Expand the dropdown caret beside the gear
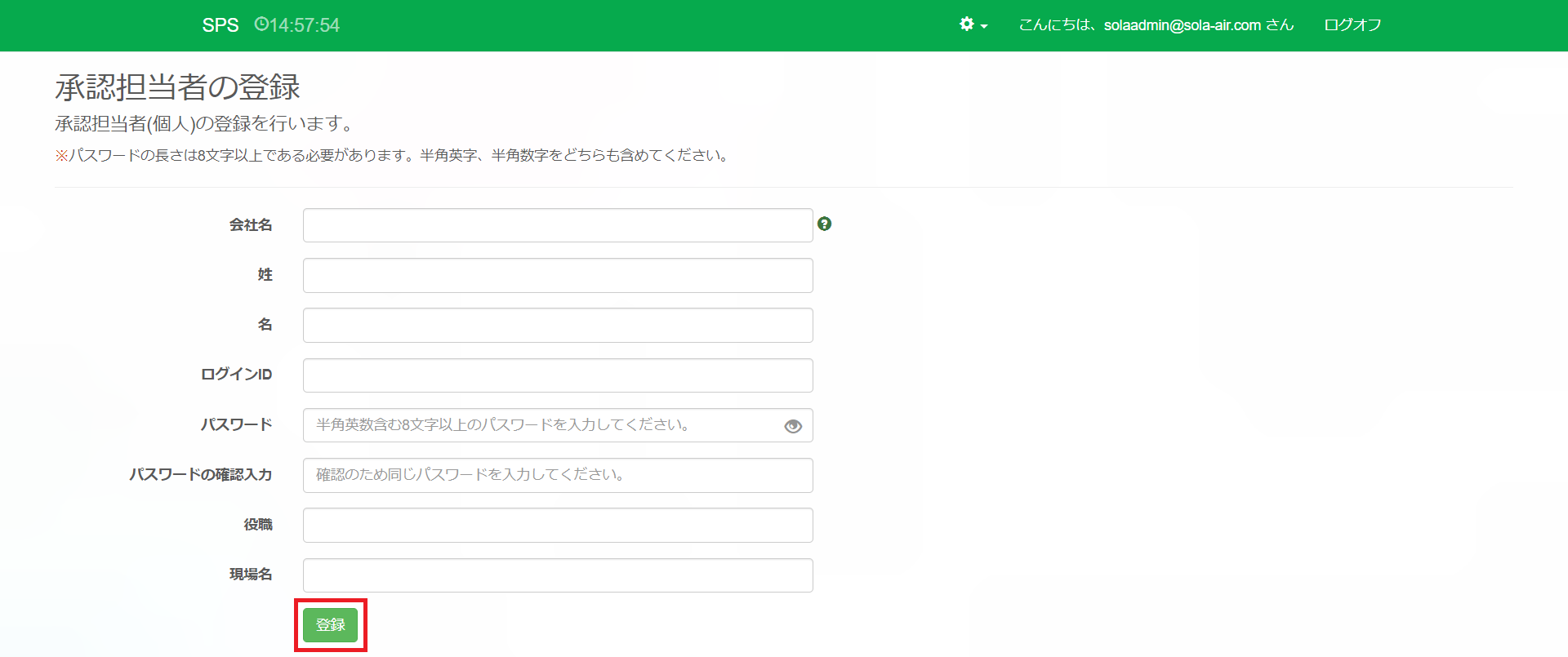 coord(984,26)
